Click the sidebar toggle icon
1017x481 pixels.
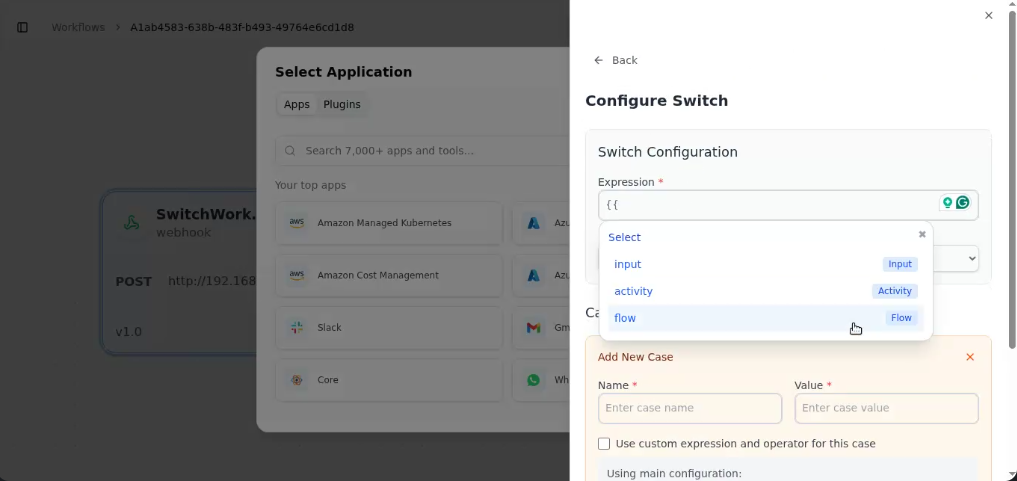point(23,27)
